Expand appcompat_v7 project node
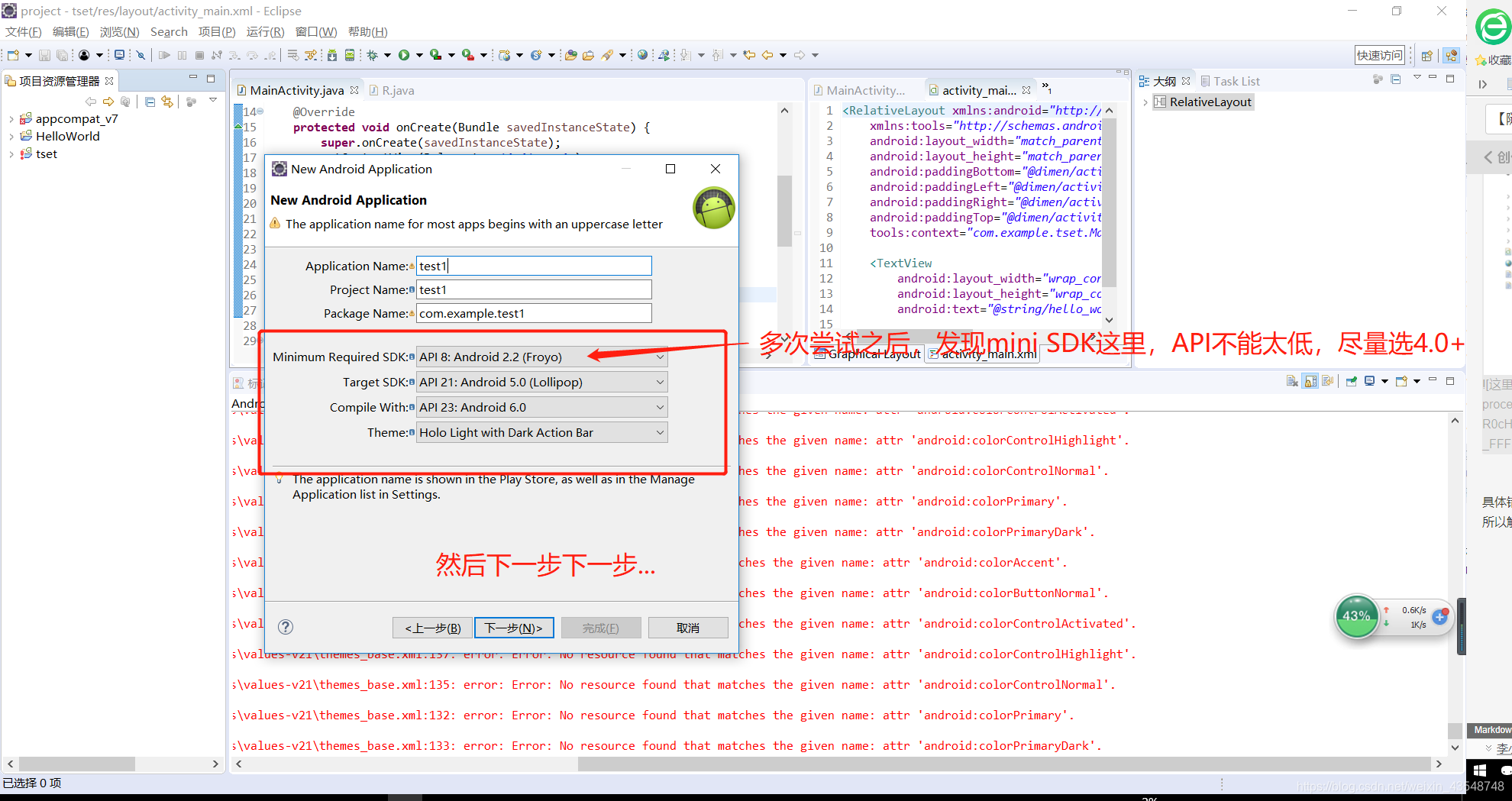The image size is (1512, 801). click(11, 119)
